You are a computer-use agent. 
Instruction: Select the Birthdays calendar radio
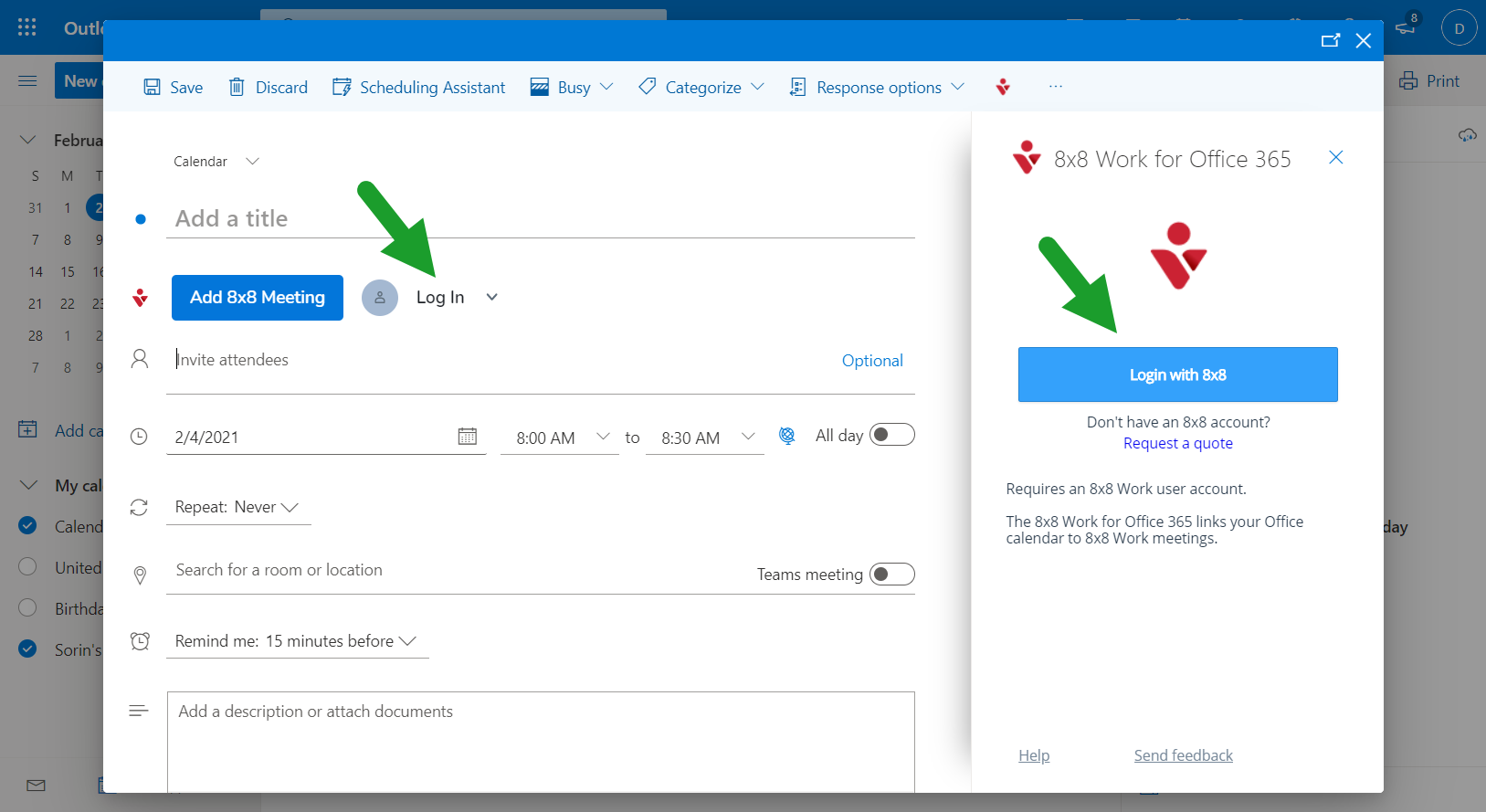[x=27, y=607]
